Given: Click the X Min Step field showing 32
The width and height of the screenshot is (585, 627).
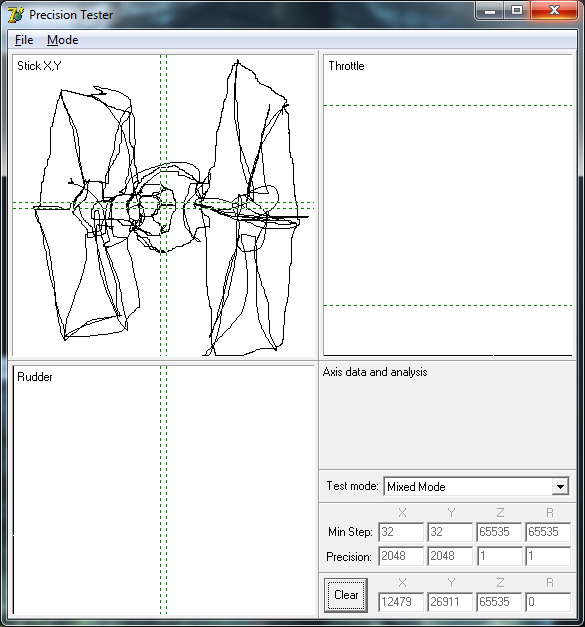Looking at the screenshot, I should (x=401, y=532).
